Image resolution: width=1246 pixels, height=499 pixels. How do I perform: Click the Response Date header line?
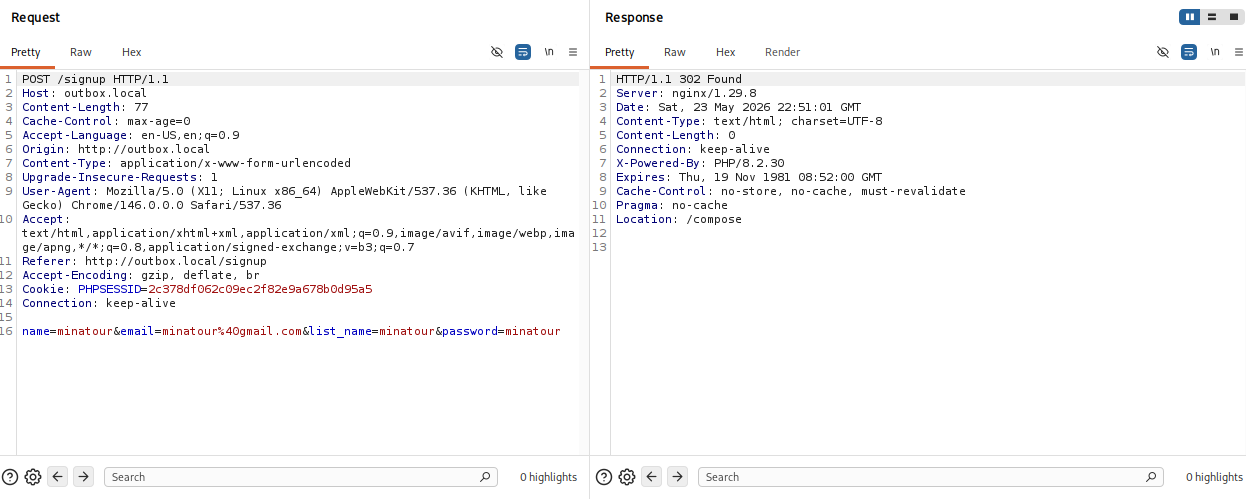[x=738, y=107]
